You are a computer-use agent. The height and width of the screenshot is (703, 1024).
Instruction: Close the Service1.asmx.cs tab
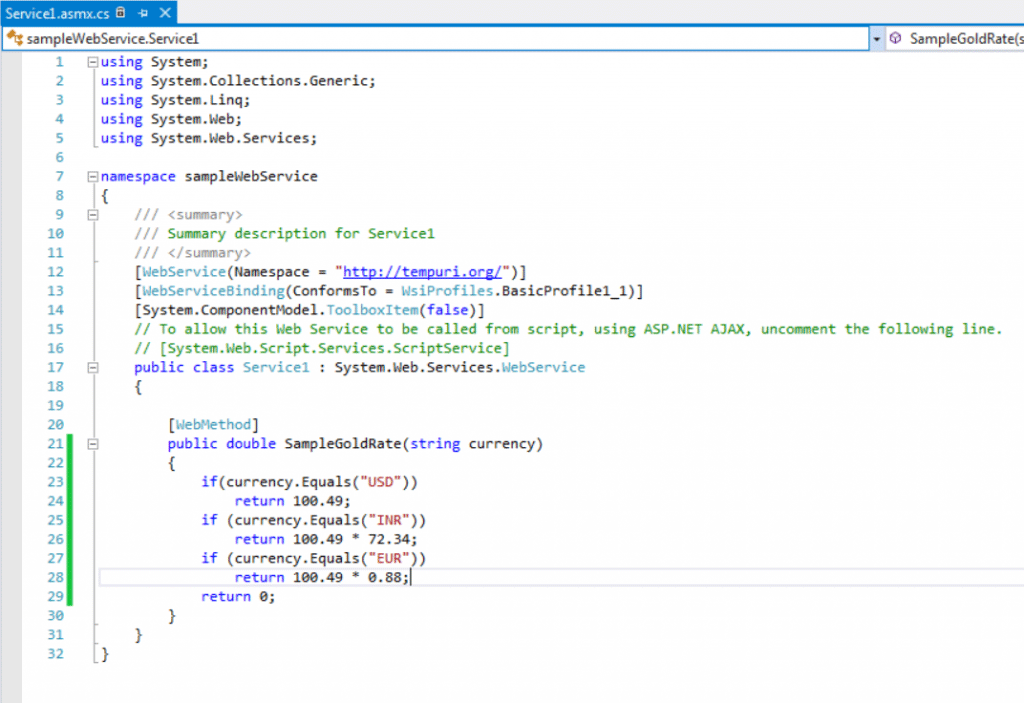tap(166, 13)
